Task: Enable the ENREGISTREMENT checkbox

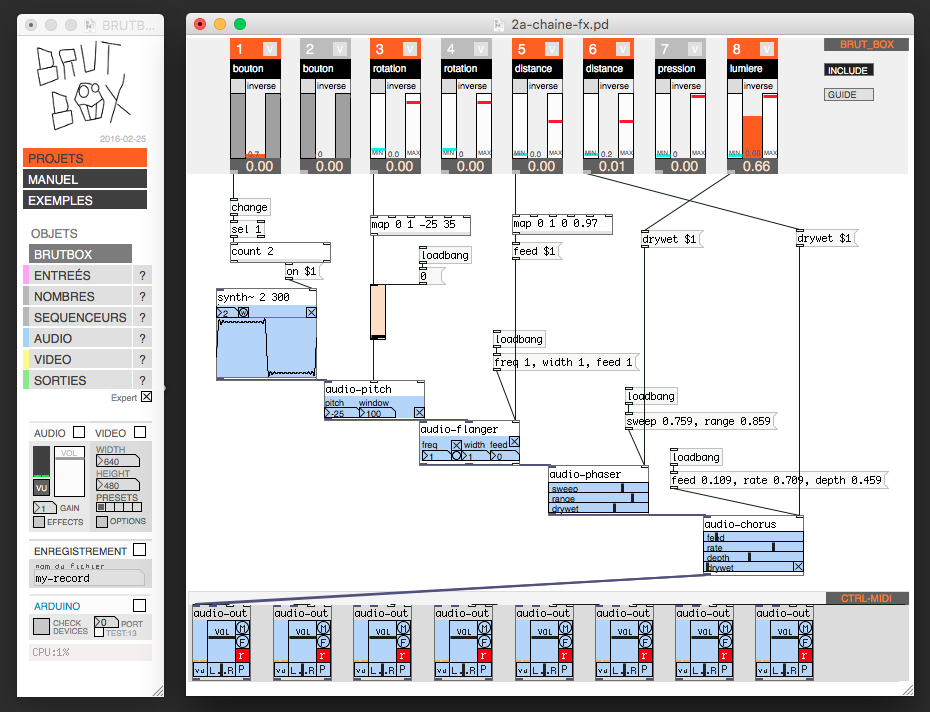Action: 140,550
